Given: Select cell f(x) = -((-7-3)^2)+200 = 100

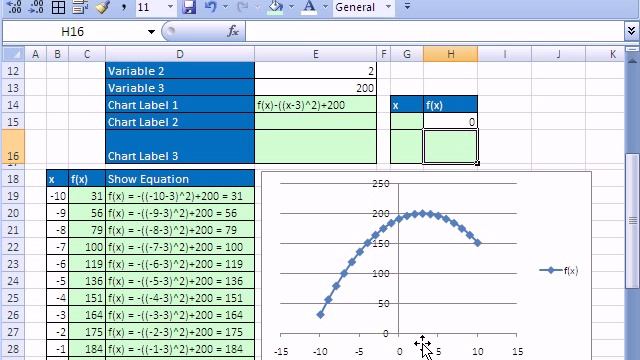Looking at the screenshot, I should coord(180,247).
